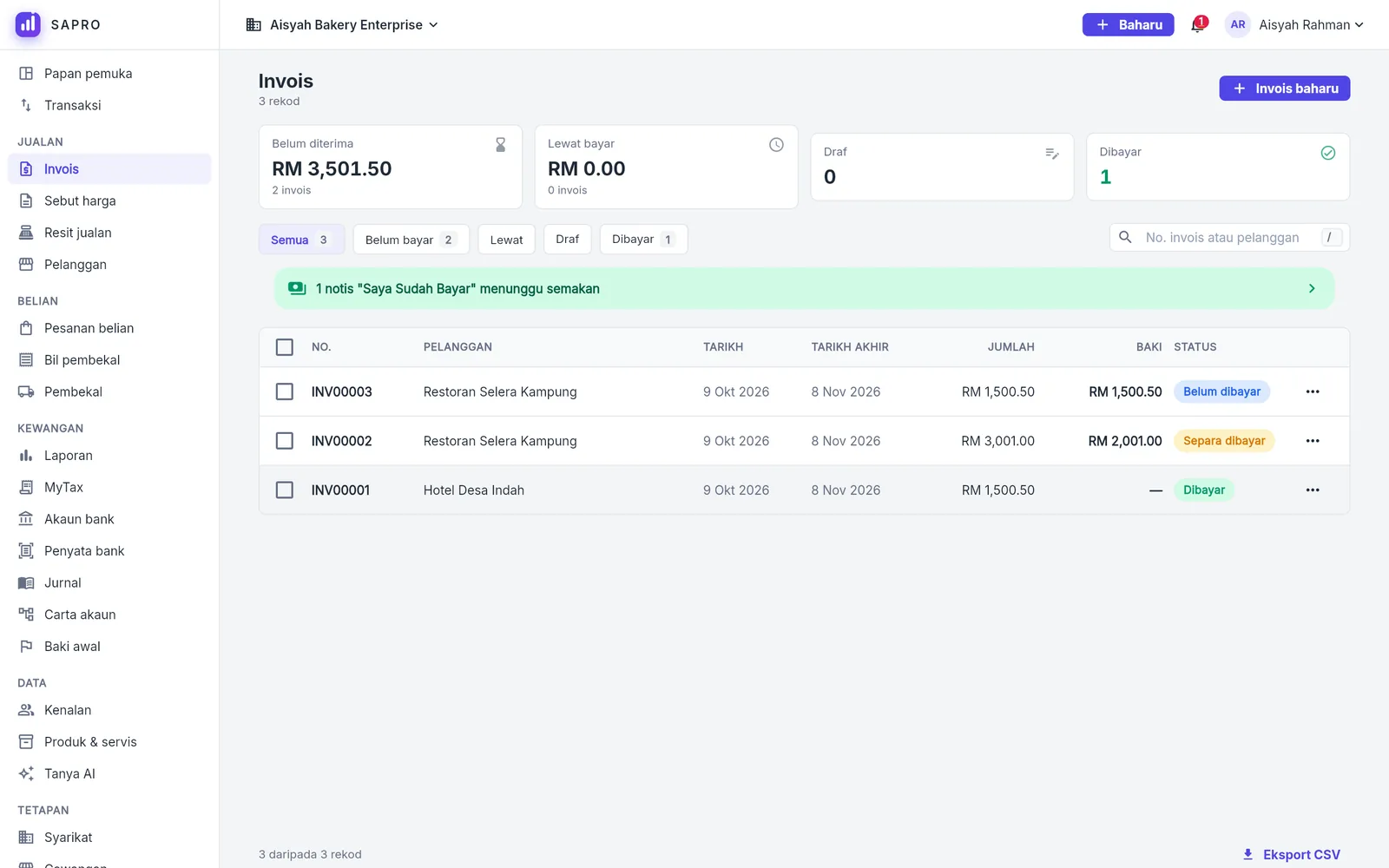The width and height of the screenshot is (1389, 868).
Task: Open Tanya AI assistant
Action: click(109, 773)
